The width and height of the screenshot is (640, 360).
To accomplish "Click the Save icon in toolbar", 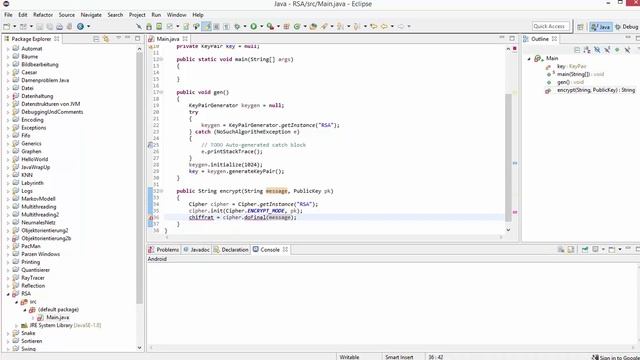I will click(40, 27).
